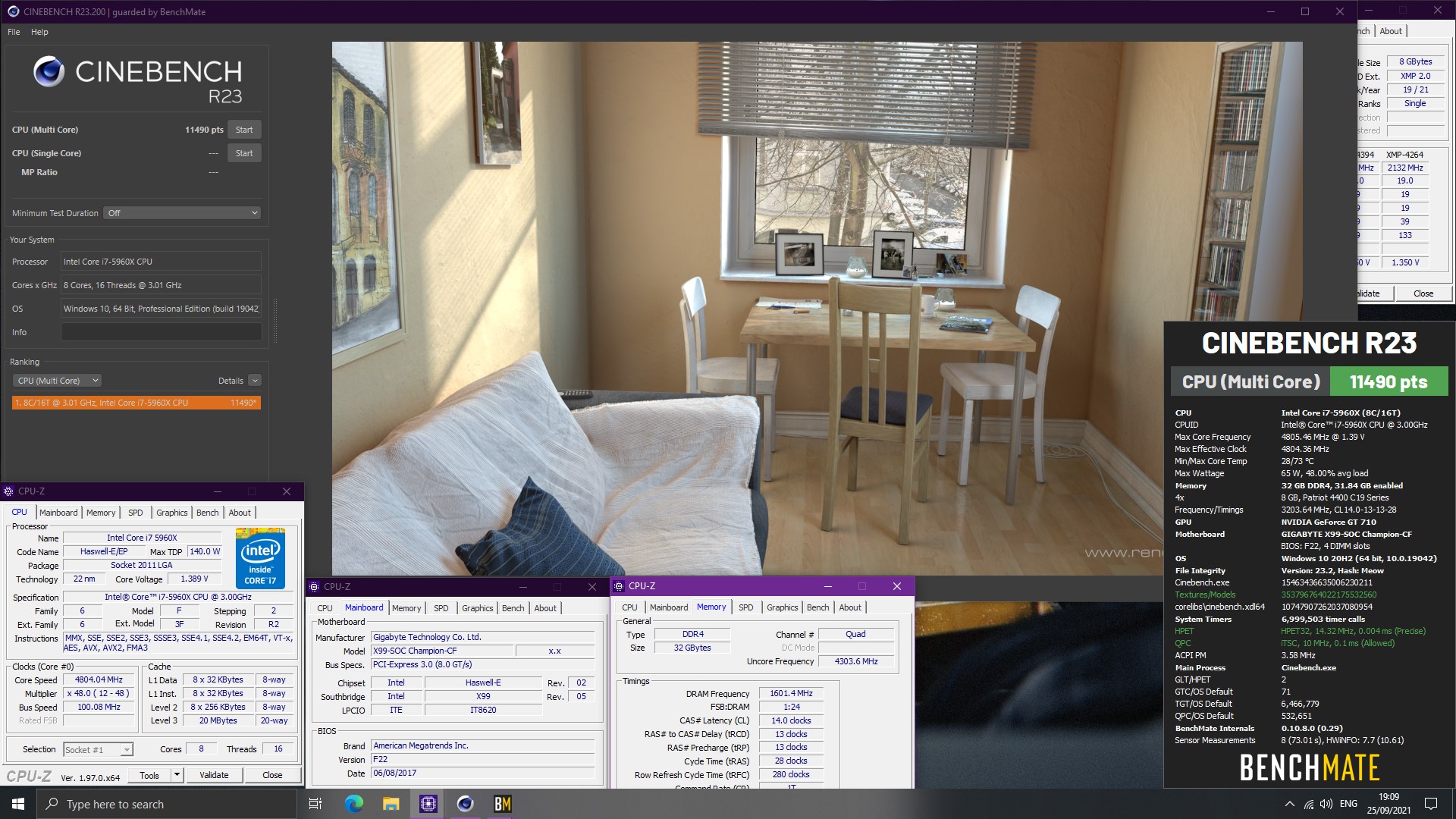Image resolution: width=1456 pixels, height=819 pixels.
Task: Click the search magnifier icon on the taskbar
Action: tap(52, 804)
